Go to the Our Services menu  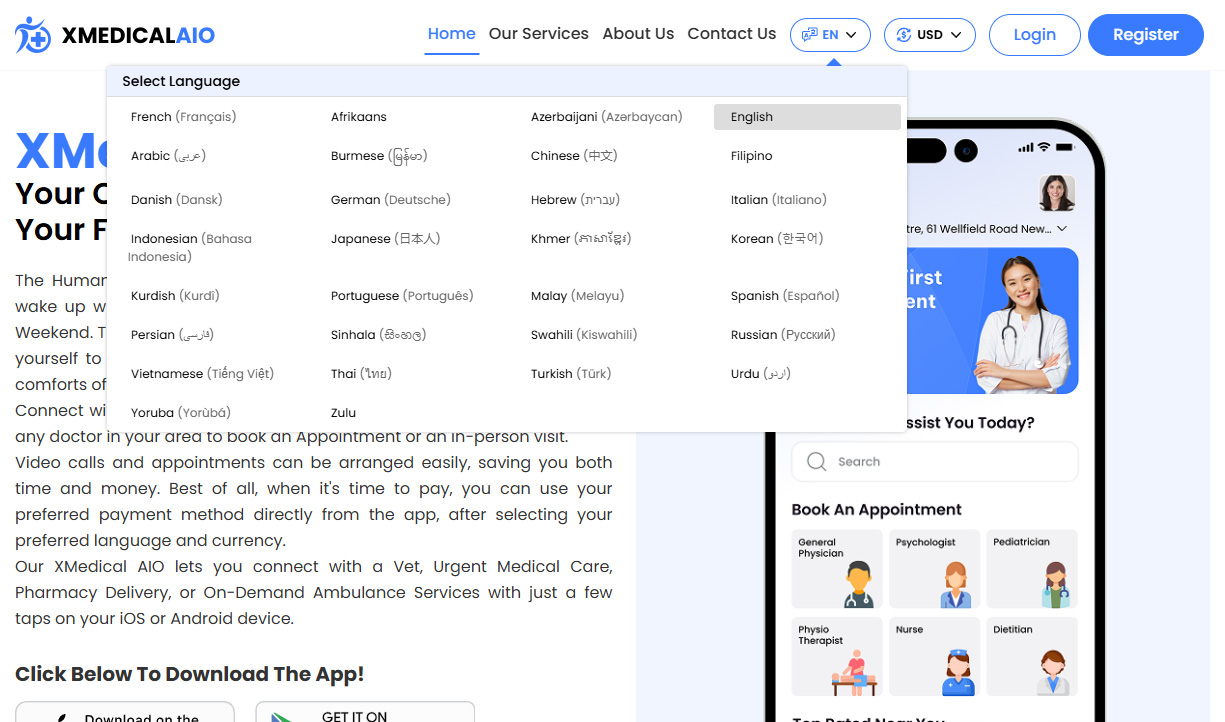(538, 34)
